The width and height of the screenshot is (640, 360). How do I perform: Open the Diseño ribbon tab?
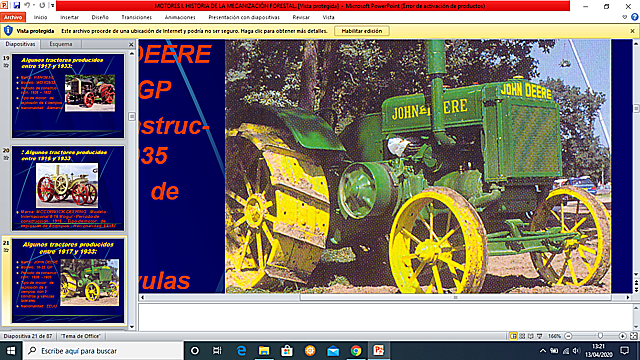click(x=100, y=17)
